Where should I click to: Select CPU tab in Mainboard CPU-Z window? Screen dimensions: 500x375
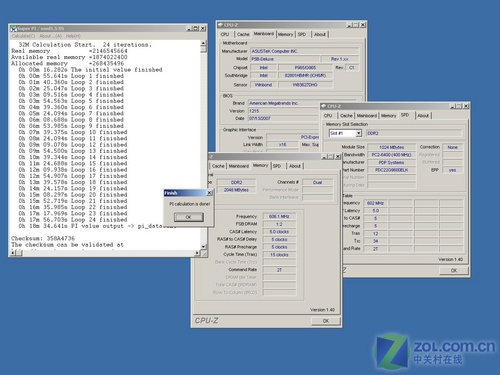[225, 34]
